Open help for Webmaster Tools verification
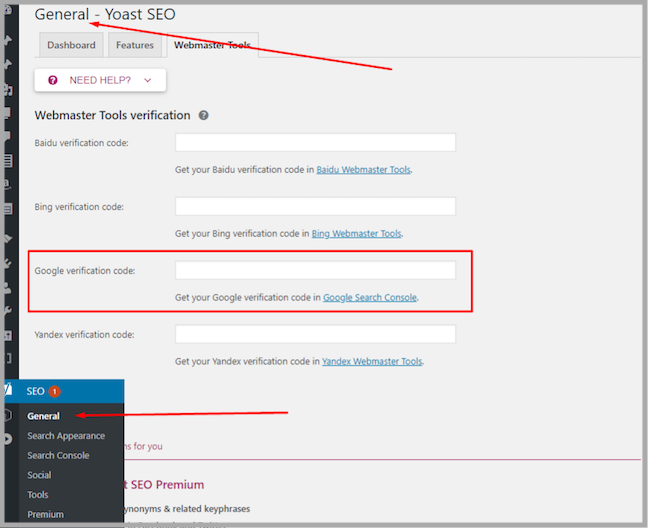Image resolution: width=648 pixels, height=528 pixels. coord(203,115)
